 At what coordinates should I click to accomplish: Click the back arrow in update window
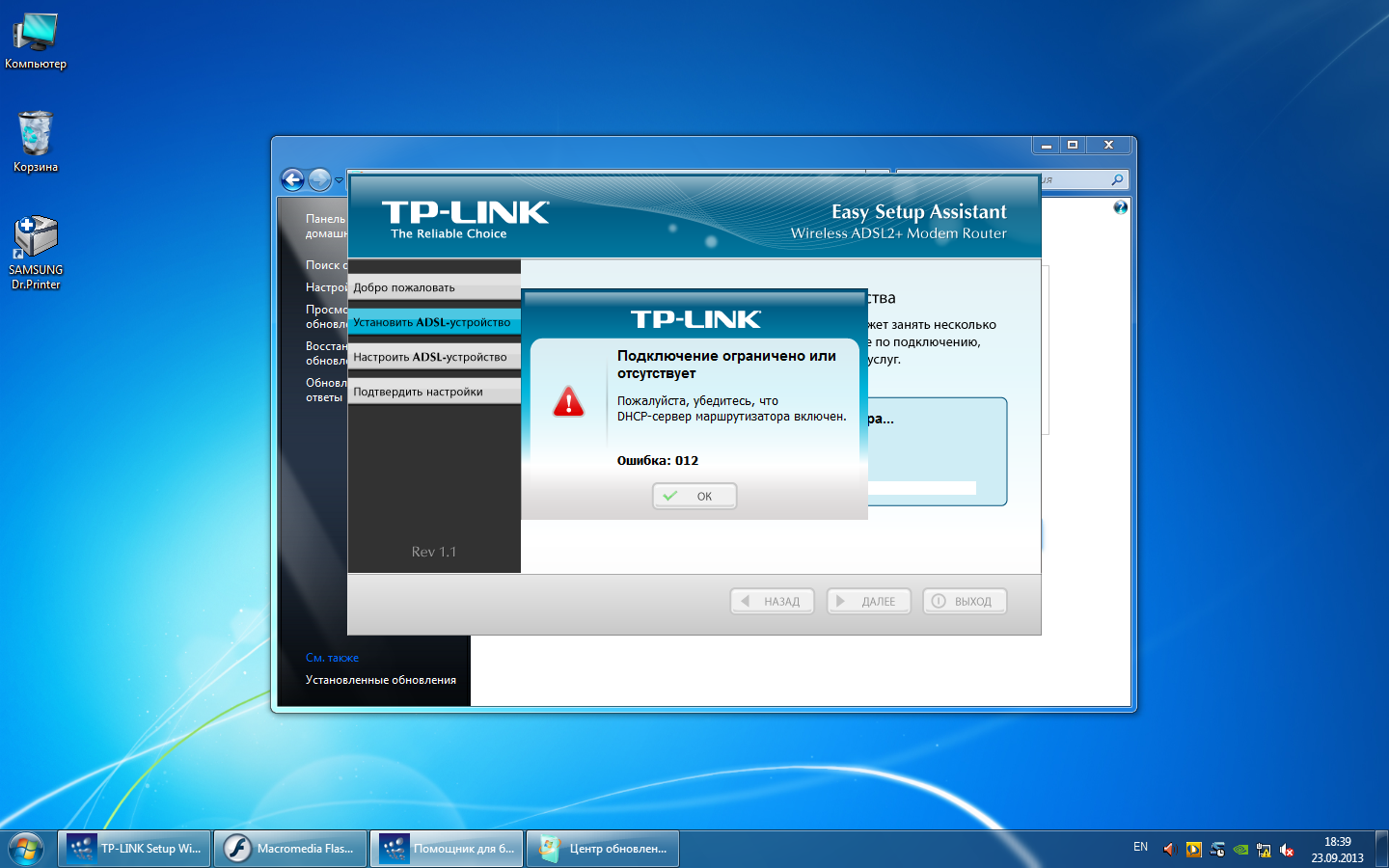coord(292,179)
